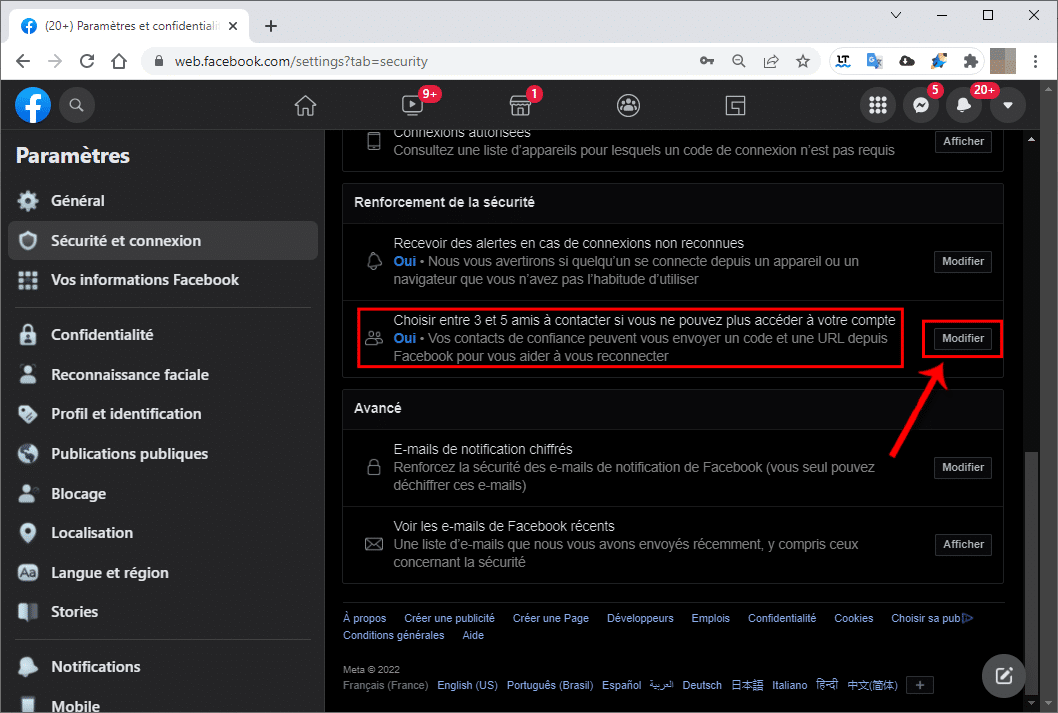The height and width of the screenshot is (713, 1058).
Task: Open Confidentialité settings
Action: [163, 335]
